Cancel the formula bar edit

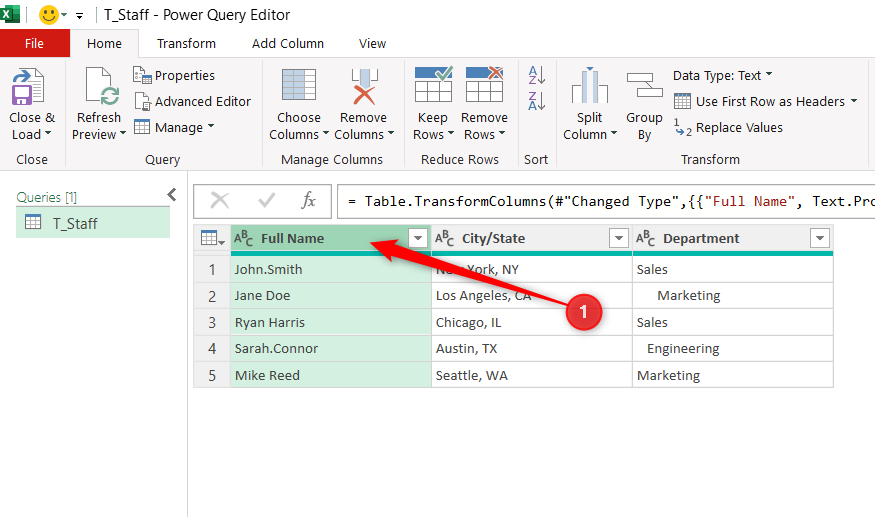(x=220, y=200)
